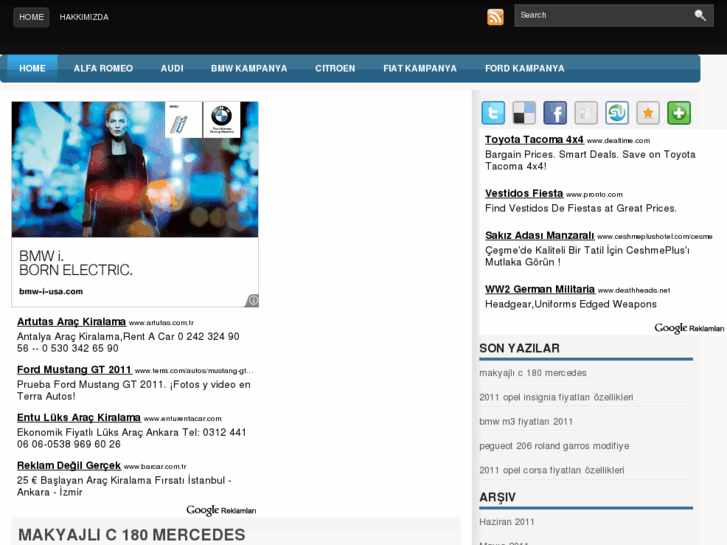
Task: Click the ad info icon on BMW banner
Action: click(253, 300)
